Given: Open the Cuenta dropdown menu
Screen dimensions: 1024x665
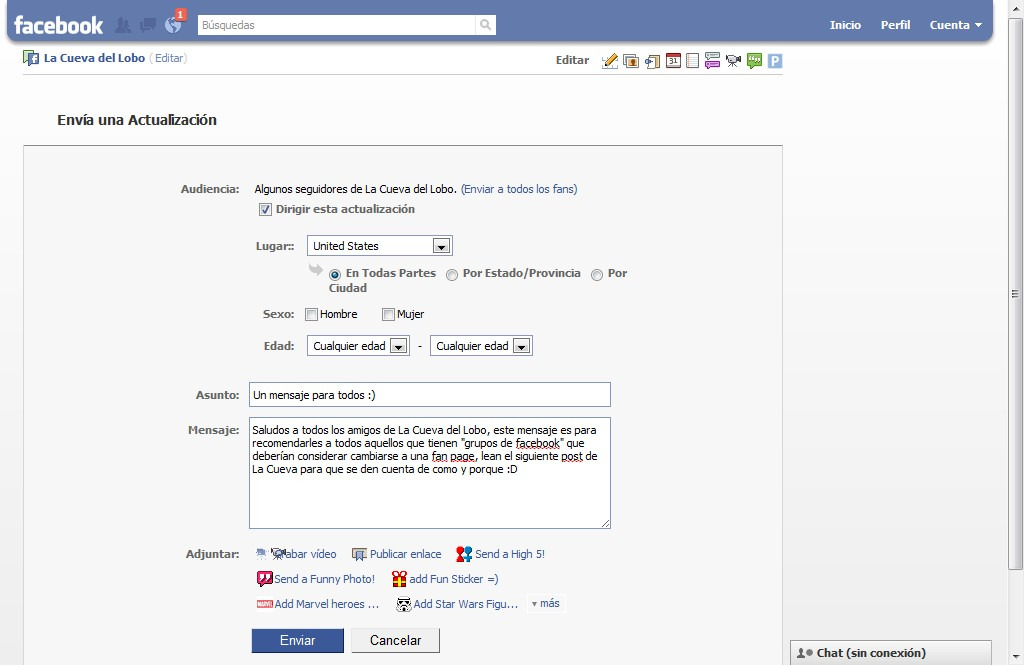Looking at the screenshot, I should click(x=955, y=25).
